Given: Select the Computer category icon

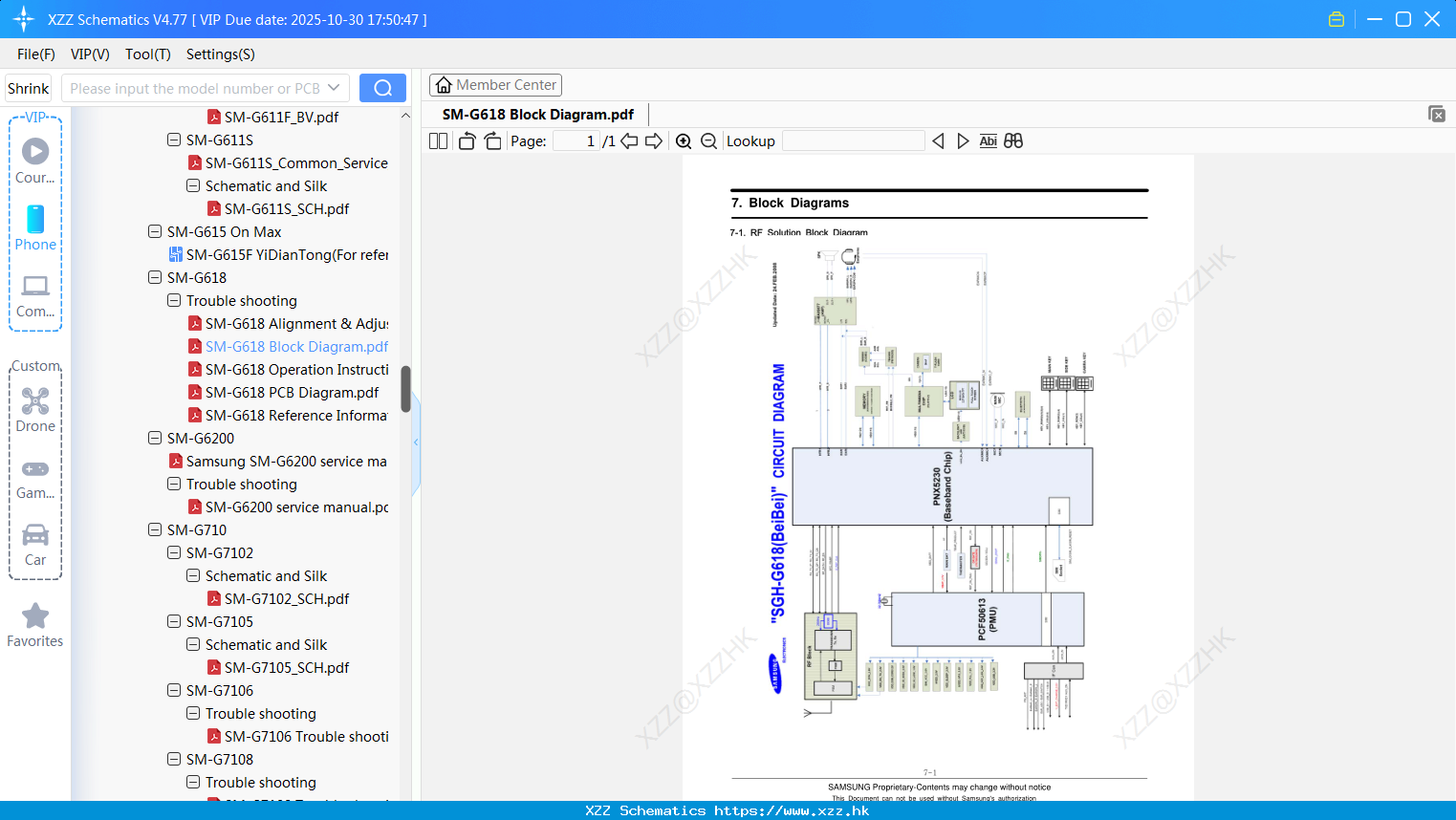Looking at the screenshot, I should [x=35, y=295].
